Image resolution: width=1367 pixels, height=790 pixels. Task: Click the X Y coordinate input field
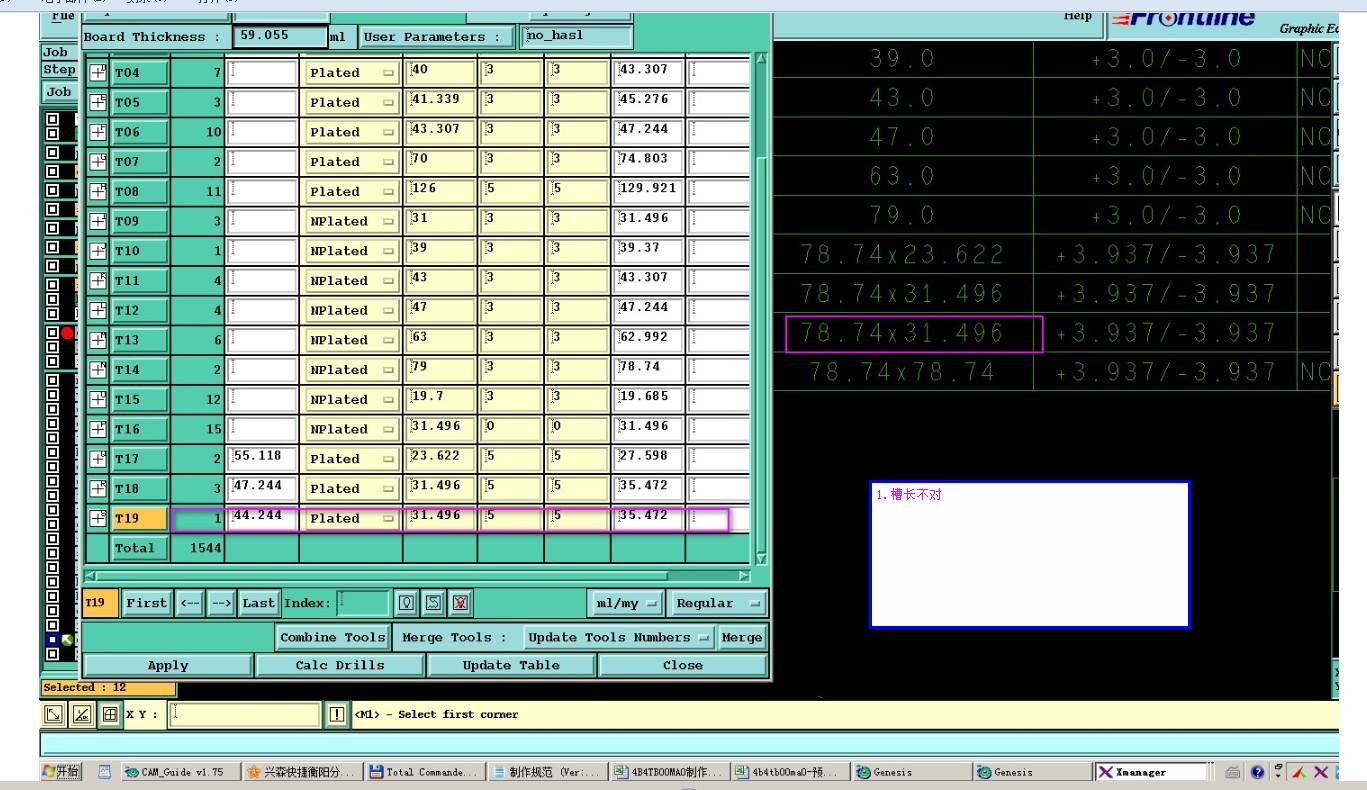click(x=245, y=714)
